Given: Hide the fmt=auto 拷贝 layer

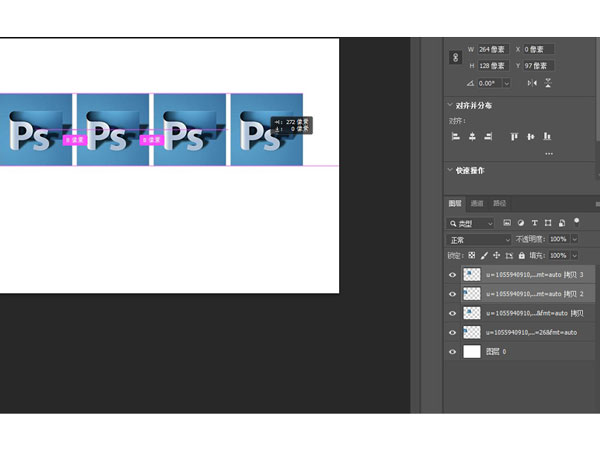Looking at the screenshot, I should coord(452,313).
